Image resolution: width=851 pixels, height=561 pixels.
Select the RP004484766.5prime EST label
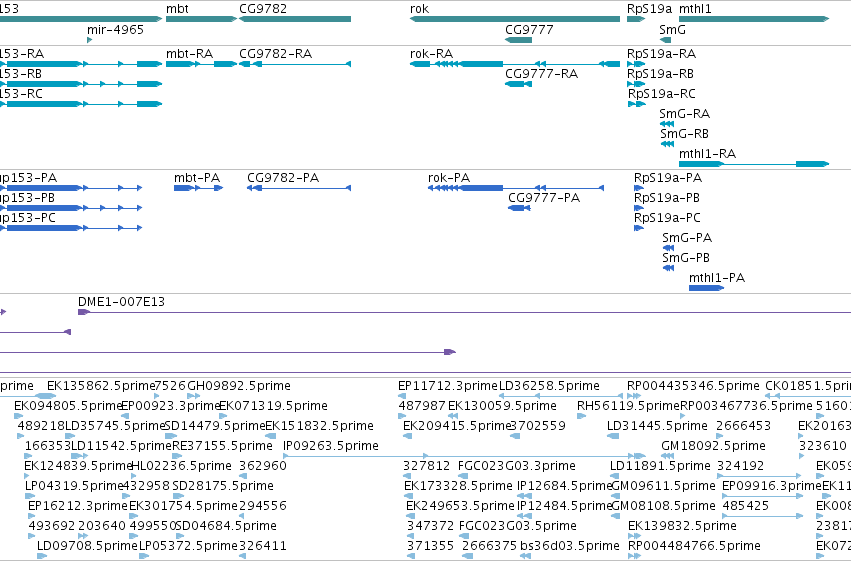(694, 547)
